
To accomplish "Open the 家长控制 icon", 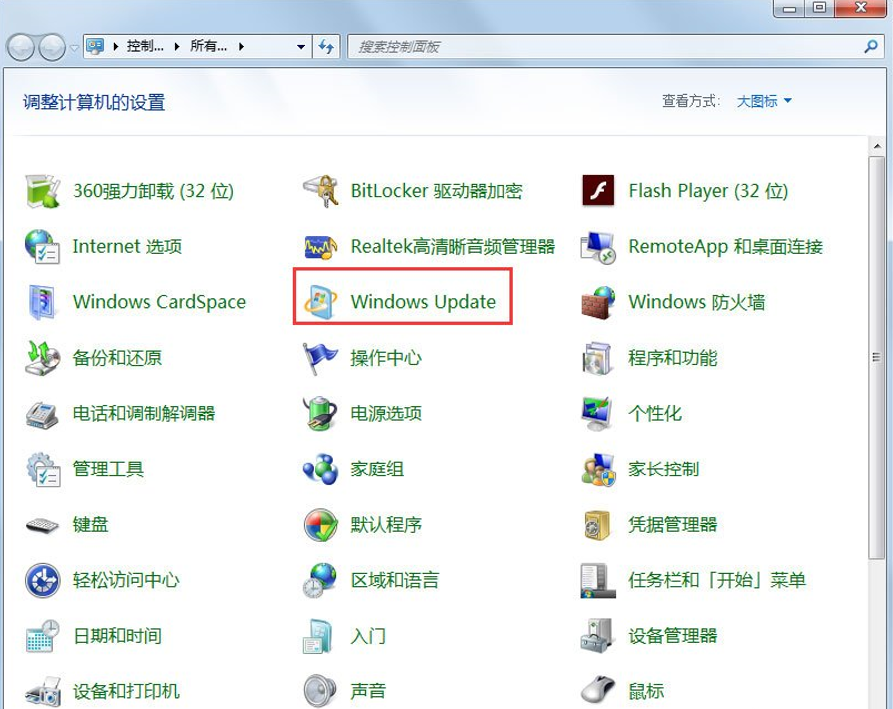I will coord(598,470).
